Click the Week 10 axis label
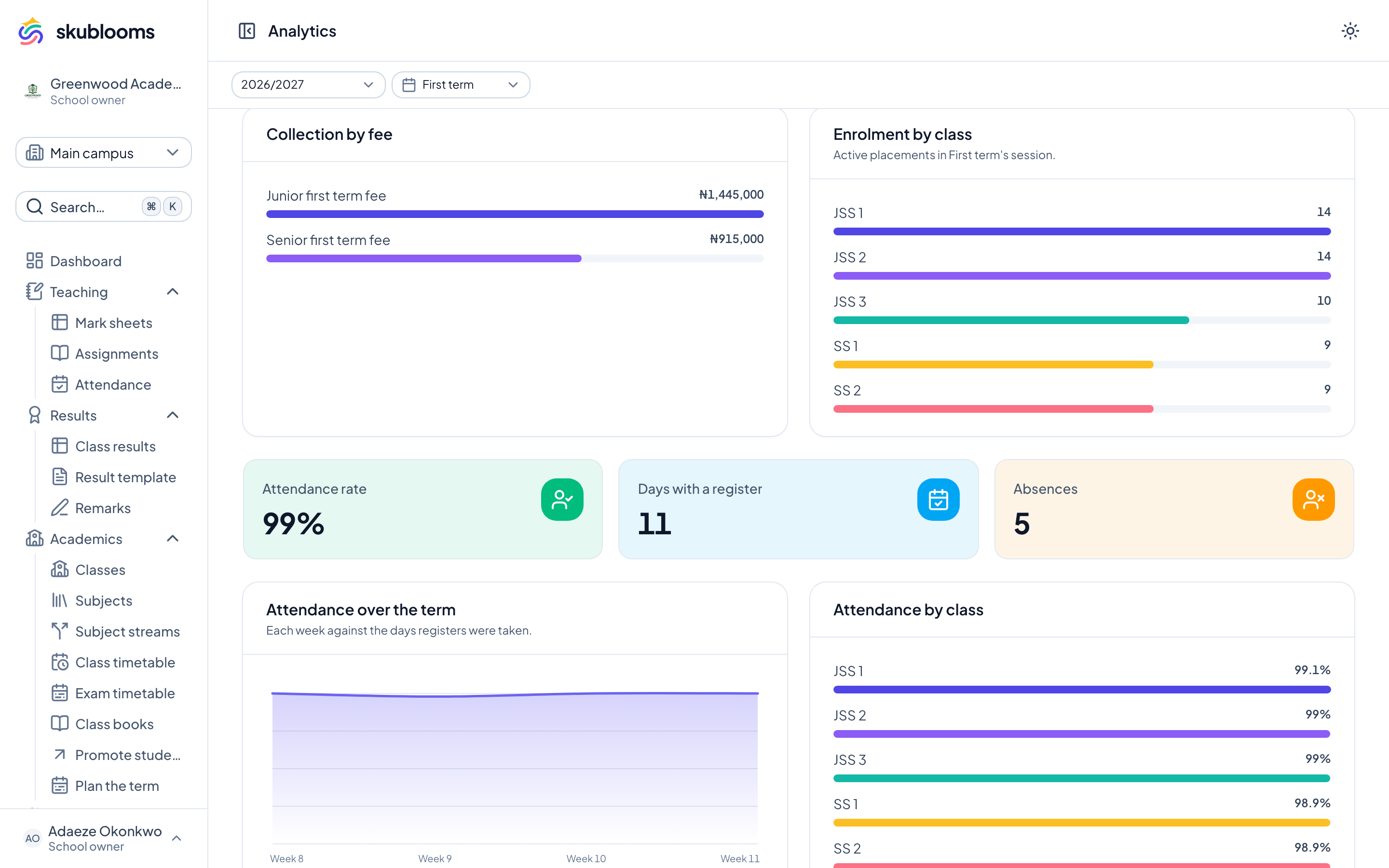 586,858
